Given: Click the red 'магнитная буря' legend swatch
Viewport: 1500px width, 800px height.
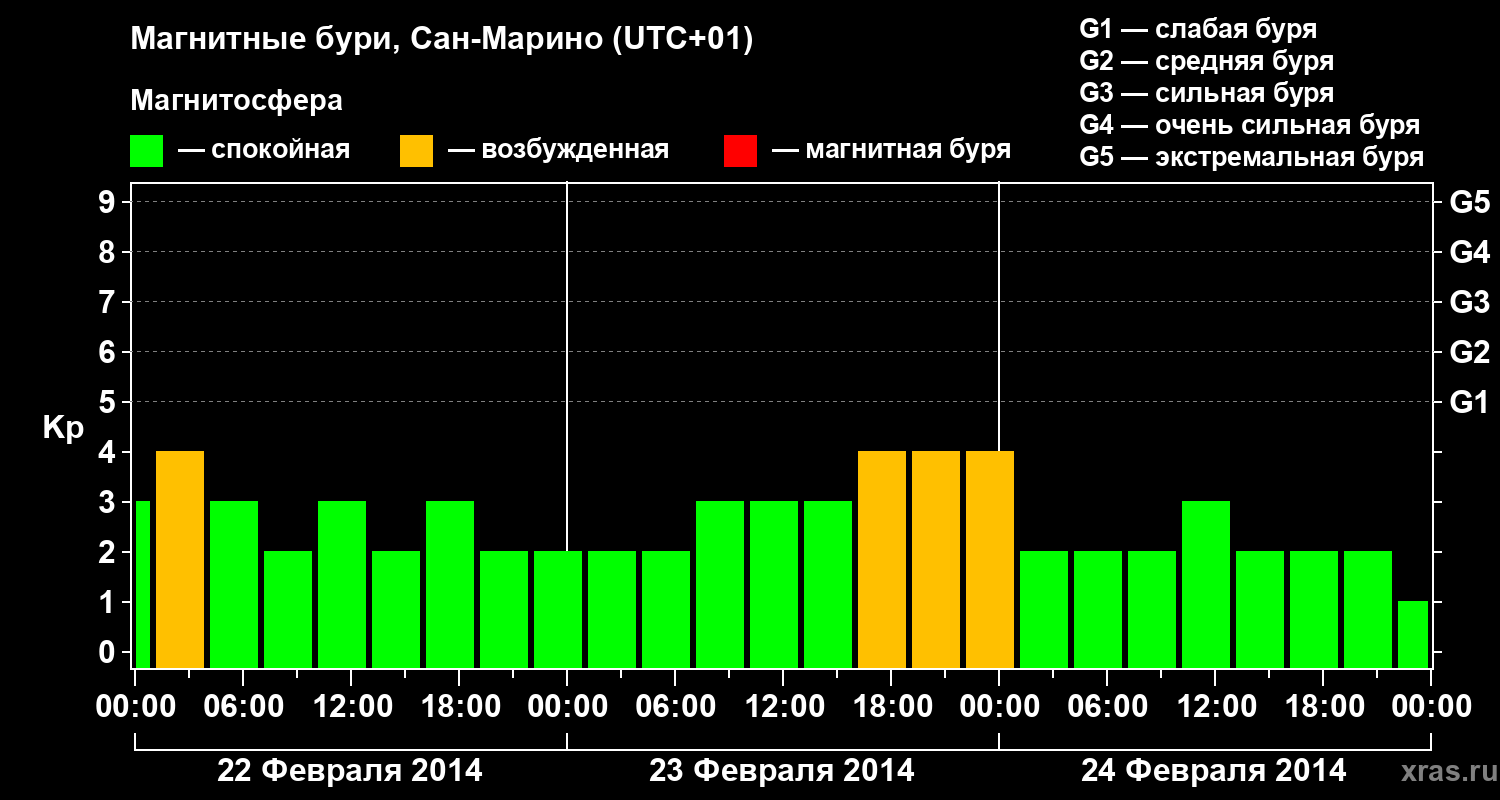Looking at the screenshot, I should [741, 151].
